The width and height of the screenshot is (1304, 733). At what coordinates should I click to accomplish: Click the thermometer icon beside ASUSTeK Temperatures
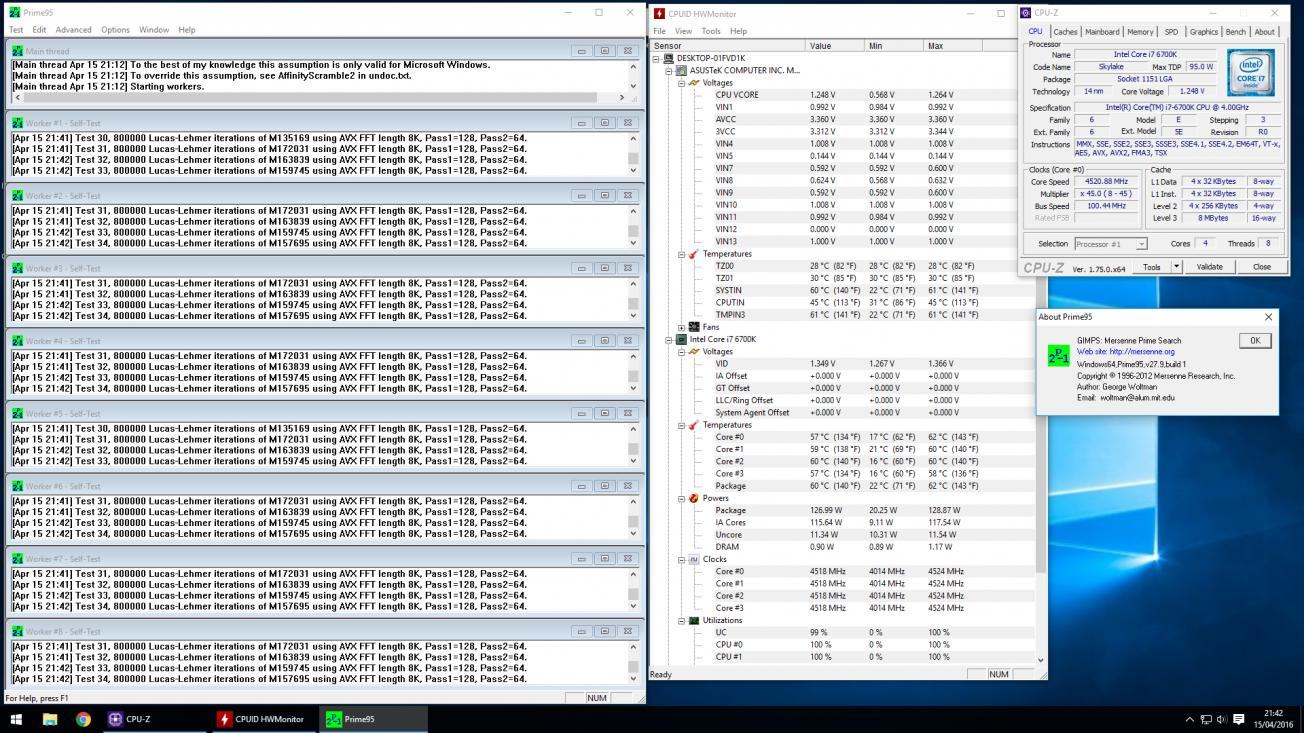[x=694, y=254]
